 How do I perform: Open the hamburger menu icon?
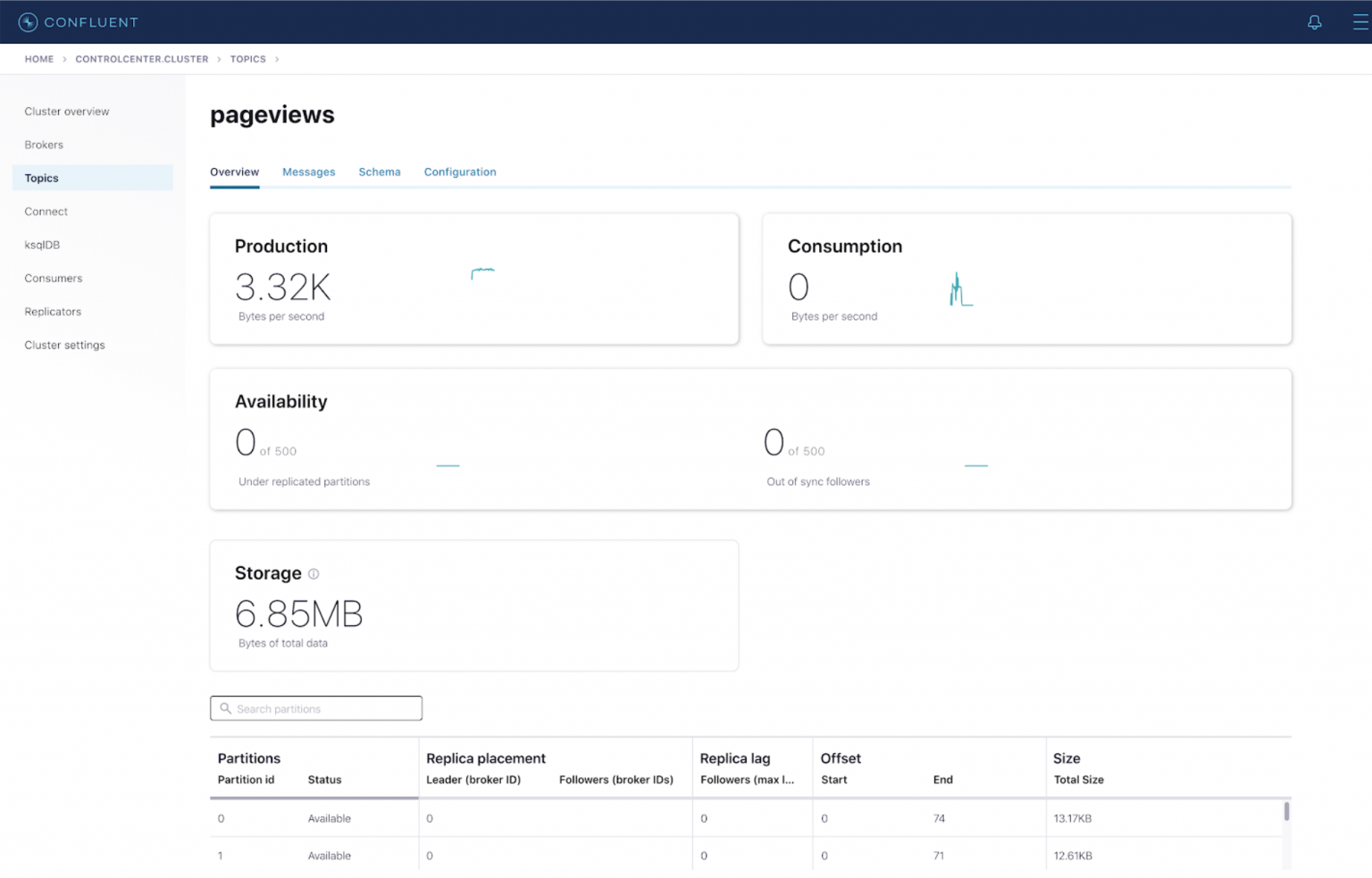pyautogui.click(x=1359, y=22)
